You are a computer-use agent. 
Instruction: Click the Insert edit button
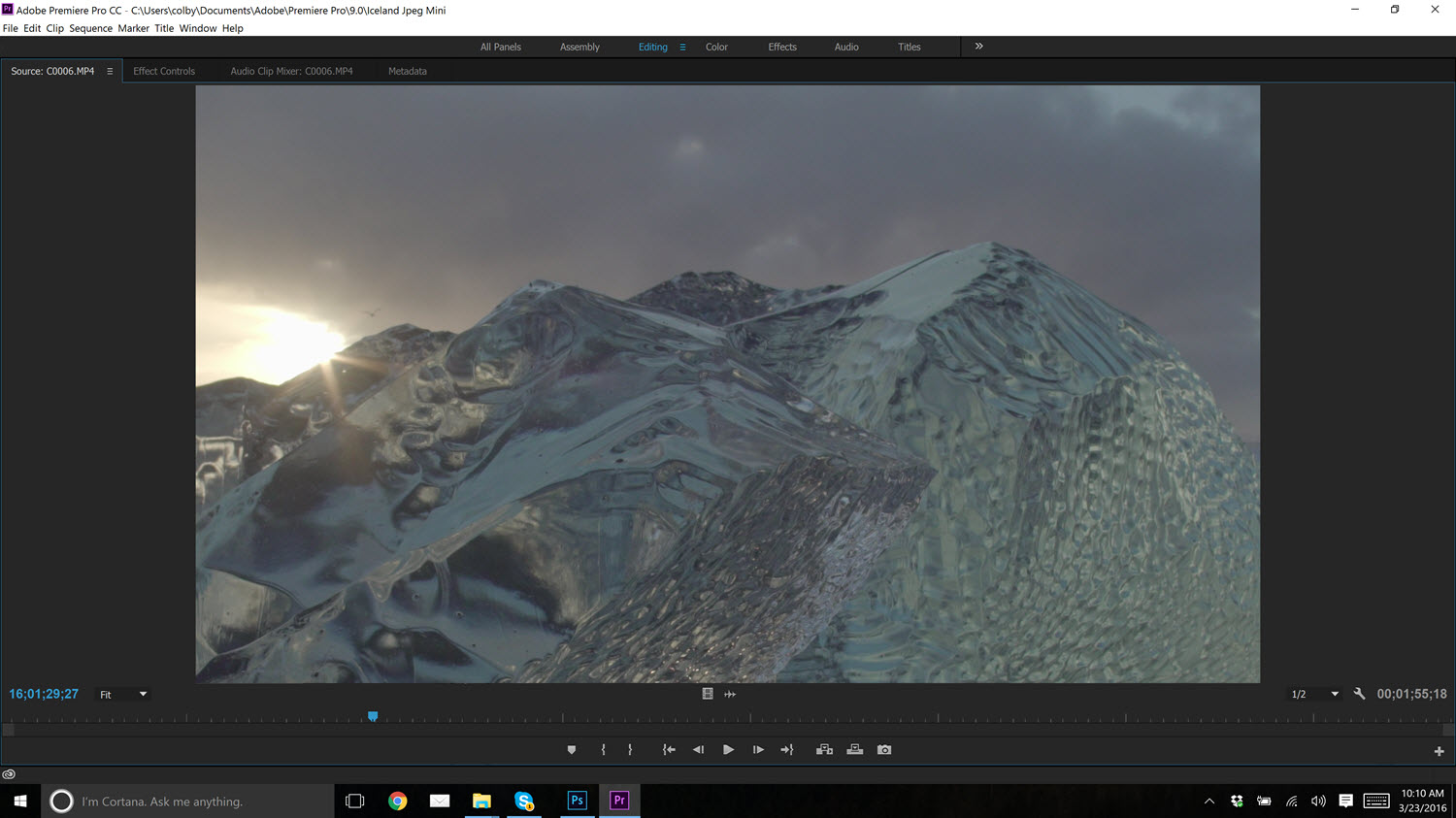824,750
